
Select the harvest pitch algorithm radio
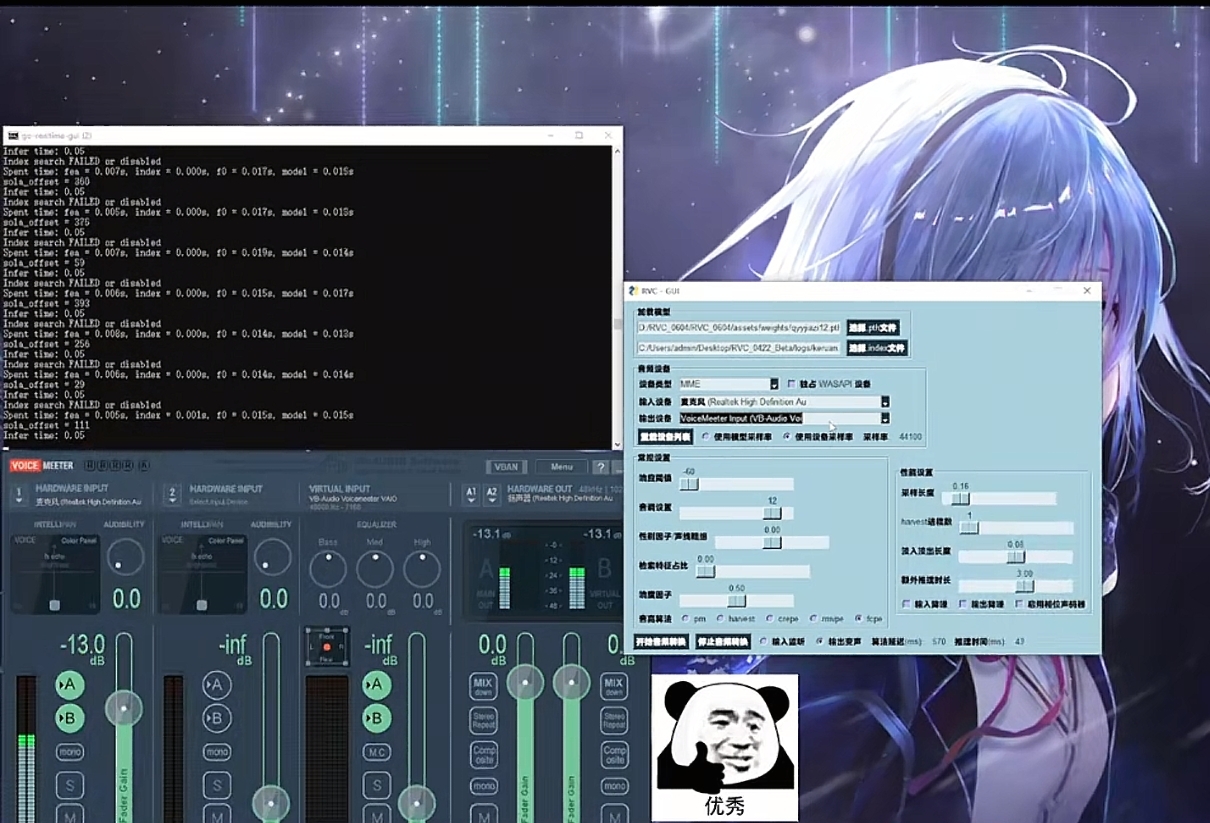[722, 619]
